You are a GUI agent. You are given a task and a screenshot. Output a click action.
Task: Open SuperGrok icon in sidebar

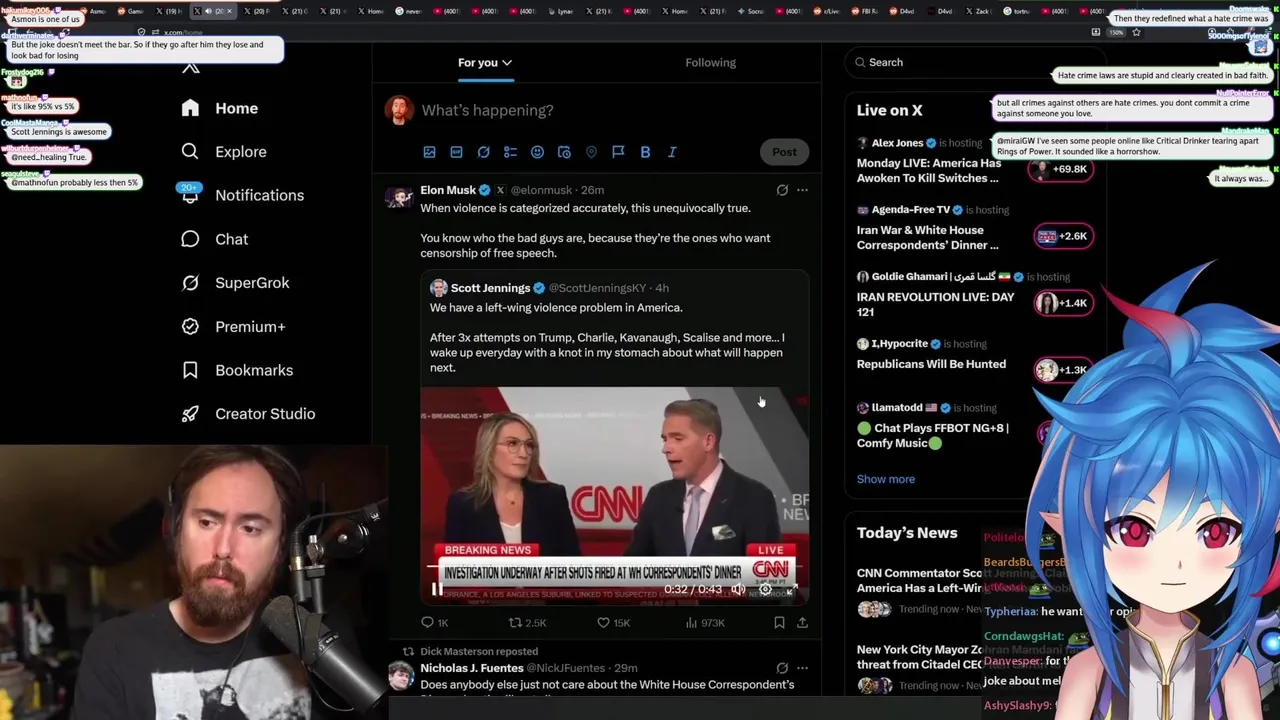(x=190, y=283)
